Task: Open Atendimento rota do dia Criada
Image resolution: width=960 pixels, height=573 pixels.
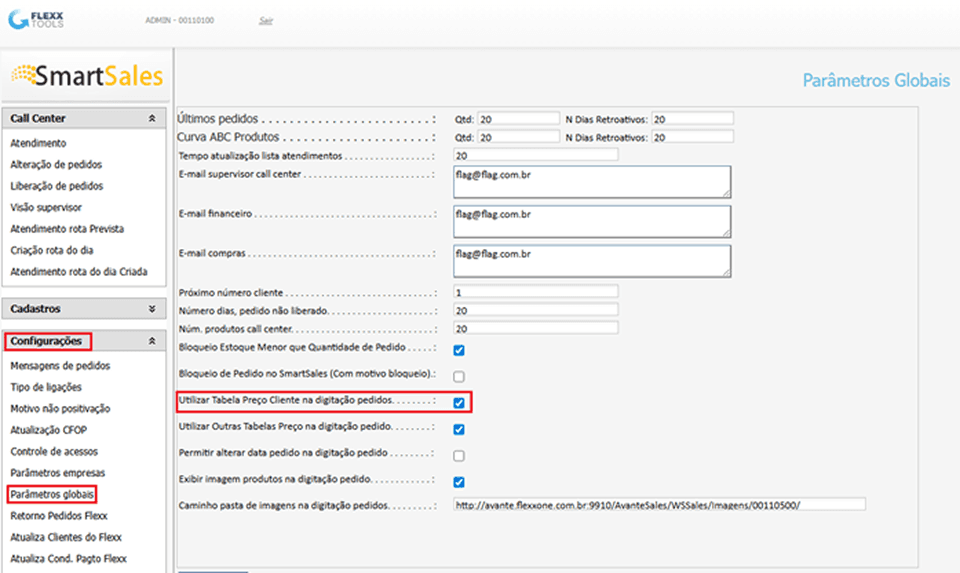Action: pos(78,271)
